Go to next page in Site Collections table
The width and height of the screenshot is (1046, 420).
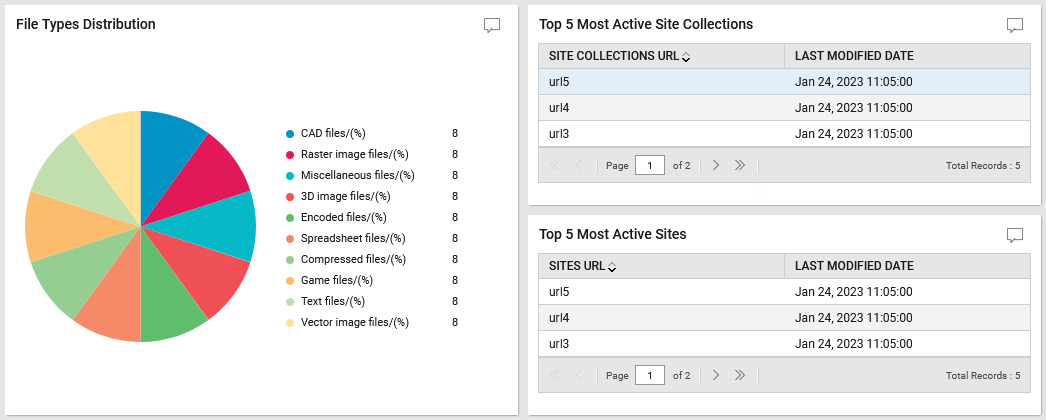tap(716, 165)
